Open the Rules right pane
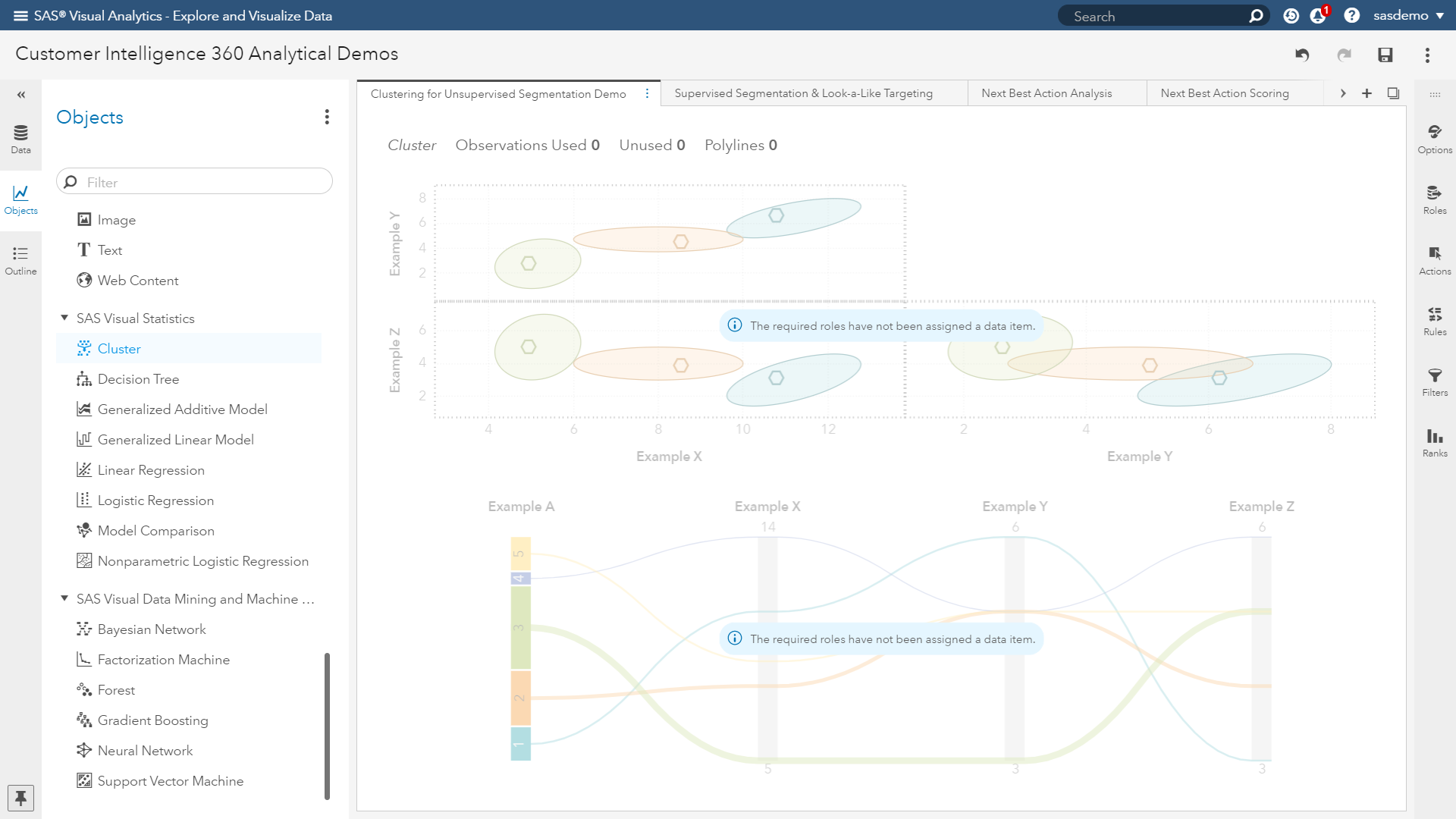Viewport: 1456px width, 819px height. point(1435,322)
